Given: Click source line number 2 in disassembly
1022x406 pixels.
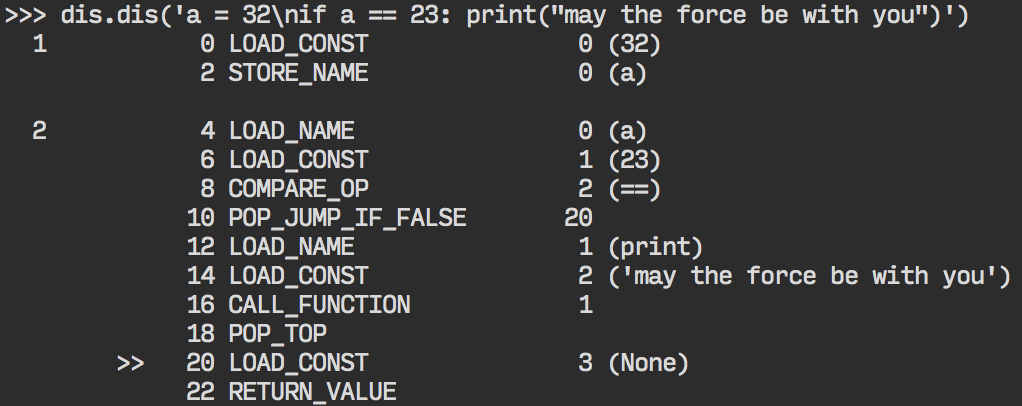Looking at the screenshot, I should tap(39, 131).
